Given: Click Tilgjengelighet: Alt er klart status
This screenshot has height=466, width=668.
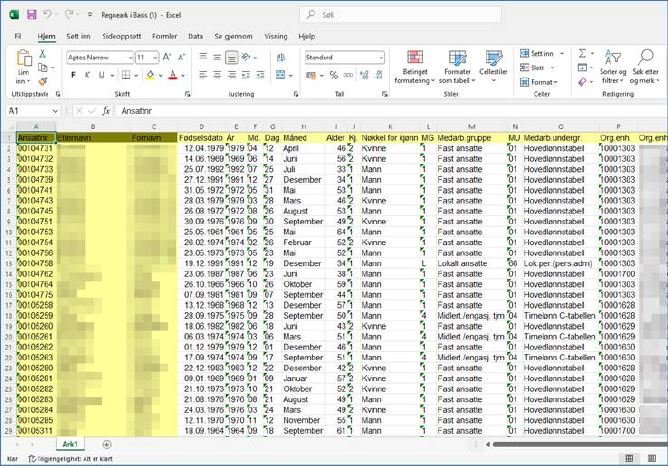Looking at the screenshot, I should click(x=71, y=459).
